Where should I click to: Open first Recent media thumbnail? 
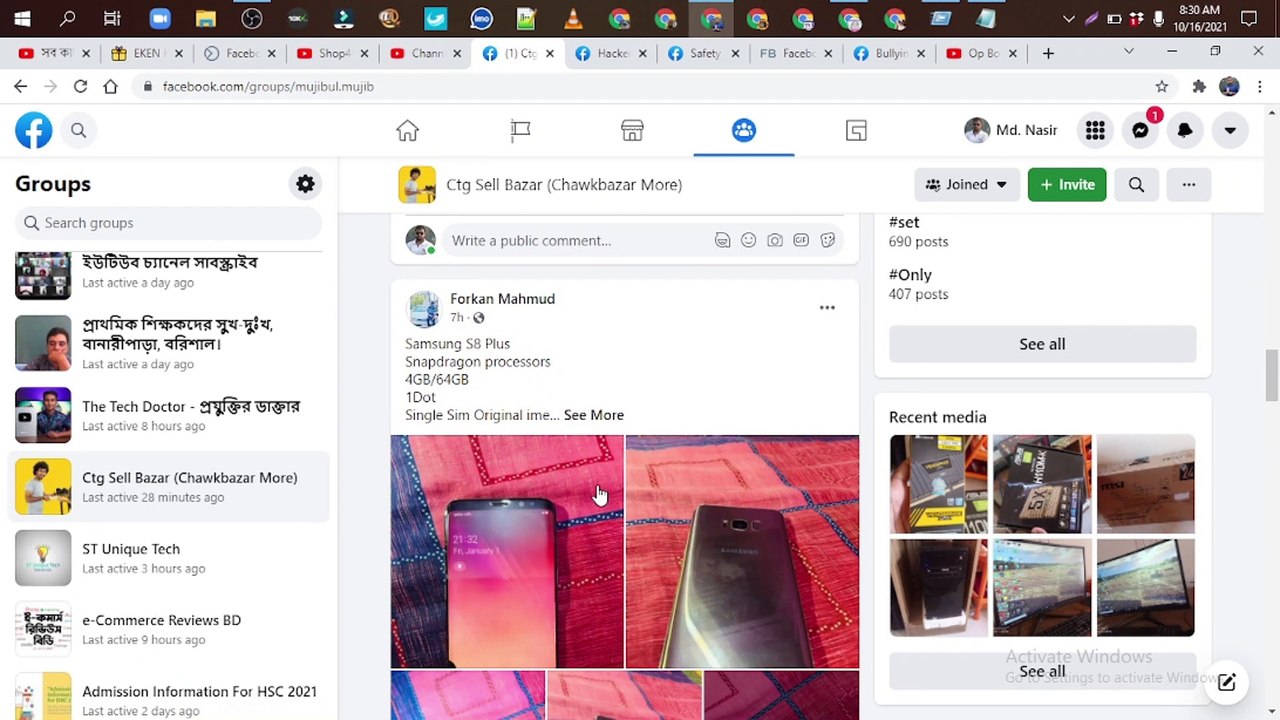[x=938, y=484]
